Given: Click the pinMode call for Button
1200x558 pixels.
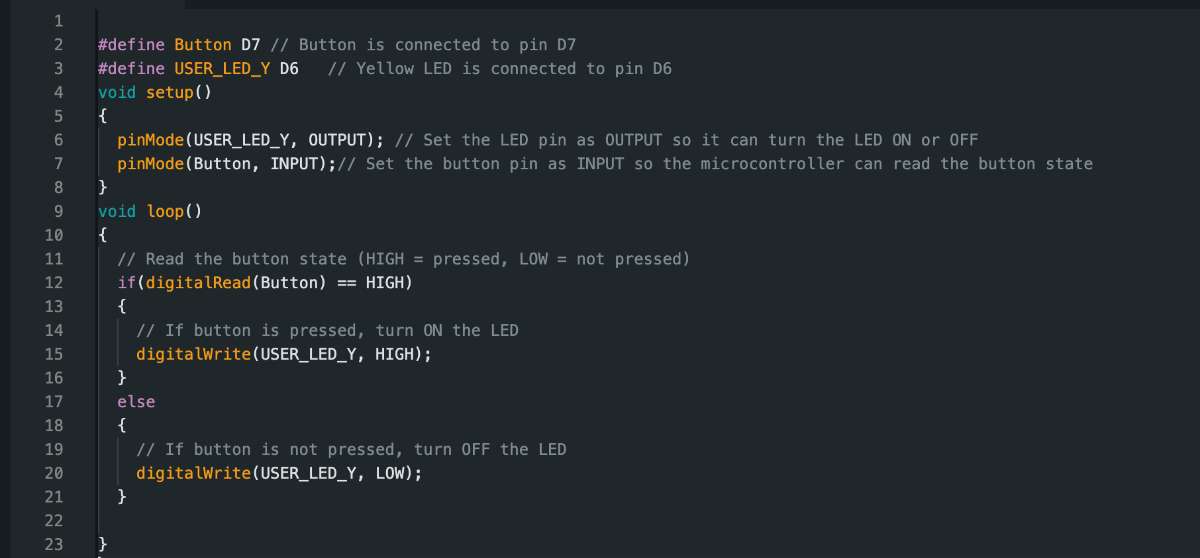Looking at the screenshot, I should click(x=150, y=163).
